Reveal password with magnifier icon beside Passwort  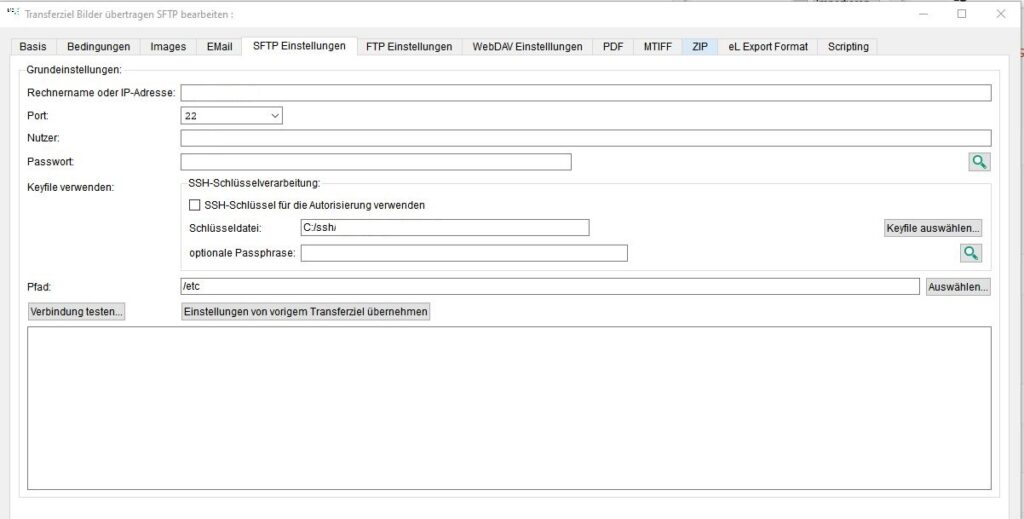point(979,162)
